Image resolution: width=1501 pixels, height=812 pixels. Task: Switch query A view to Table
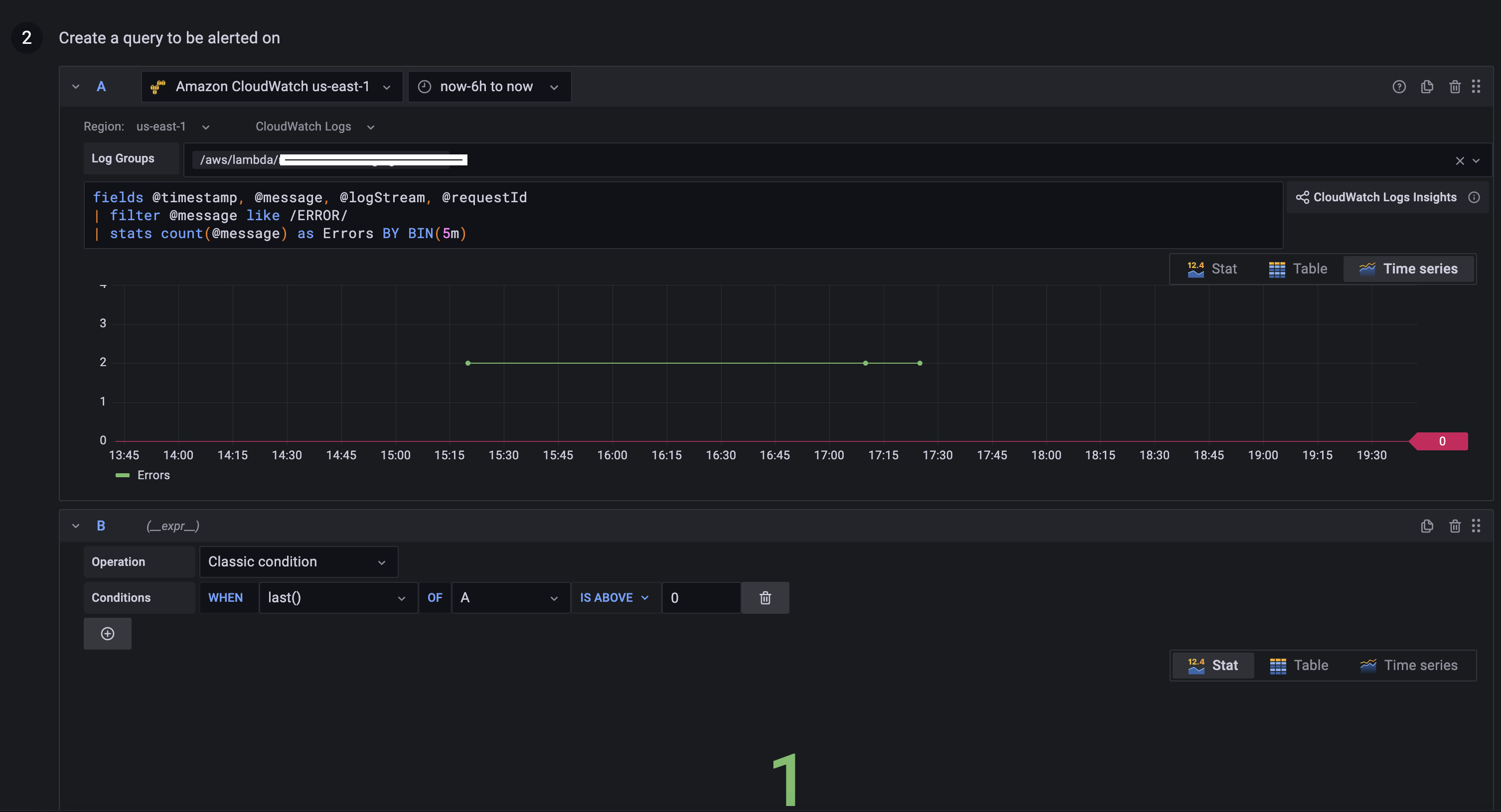tap(1298, 269)
